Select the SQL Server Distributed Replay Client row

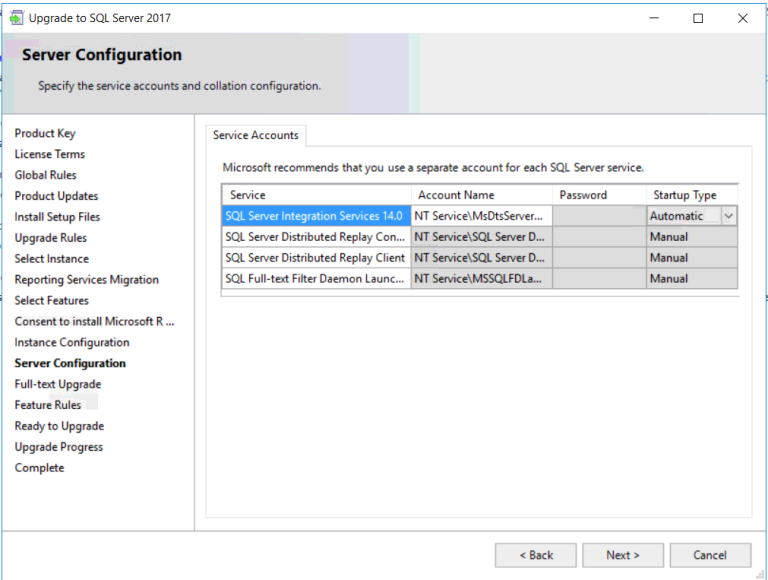tap(315, 258)
